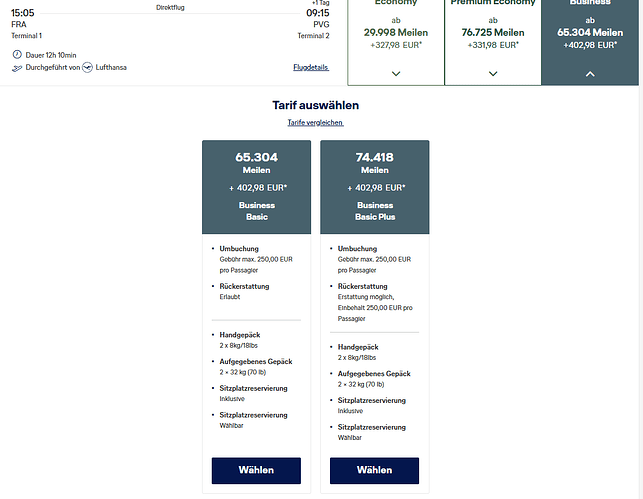Click the Lufthansa crane logo icon
This screenshot has width=643, height=499.
[87, 67]
